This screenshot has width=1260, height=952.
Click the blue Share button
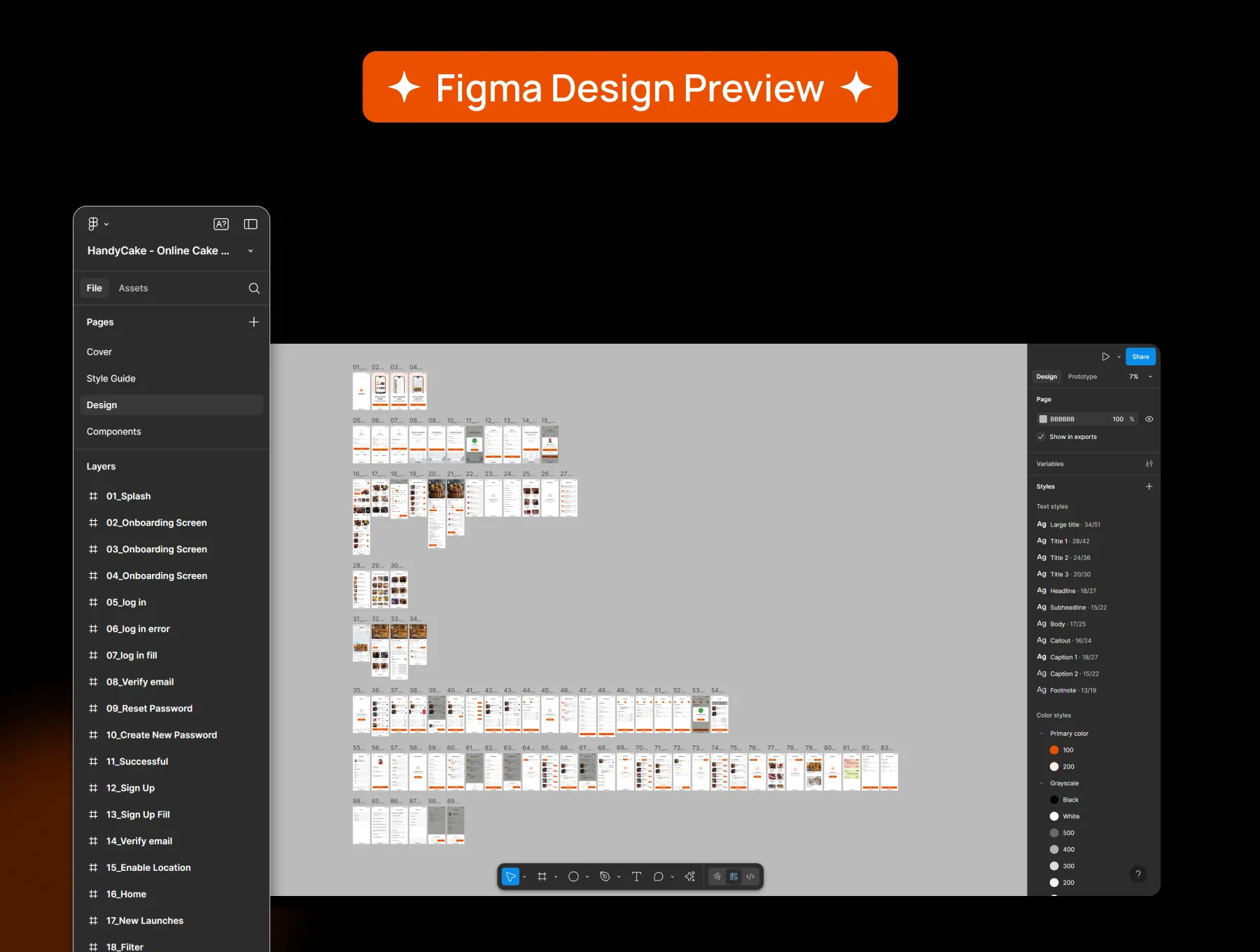[x=1140, y=357]
